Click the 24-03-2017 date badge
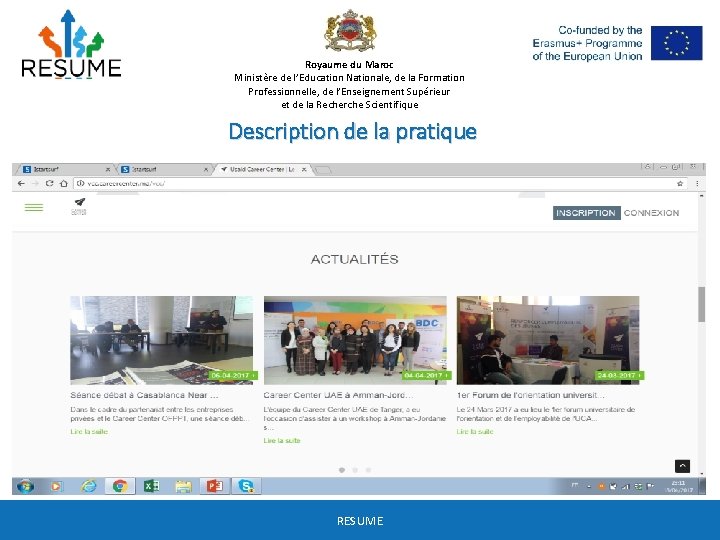This screenshot has height=540, width=720. coord(620,376)
